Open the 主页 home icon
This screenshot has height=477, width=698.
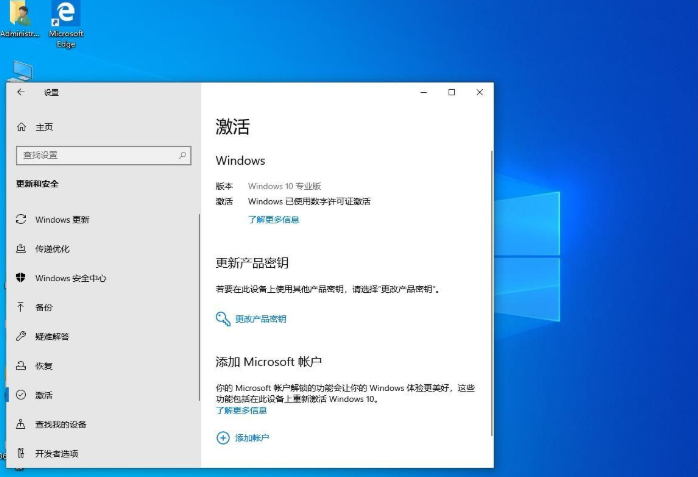(x=21, y=127)
